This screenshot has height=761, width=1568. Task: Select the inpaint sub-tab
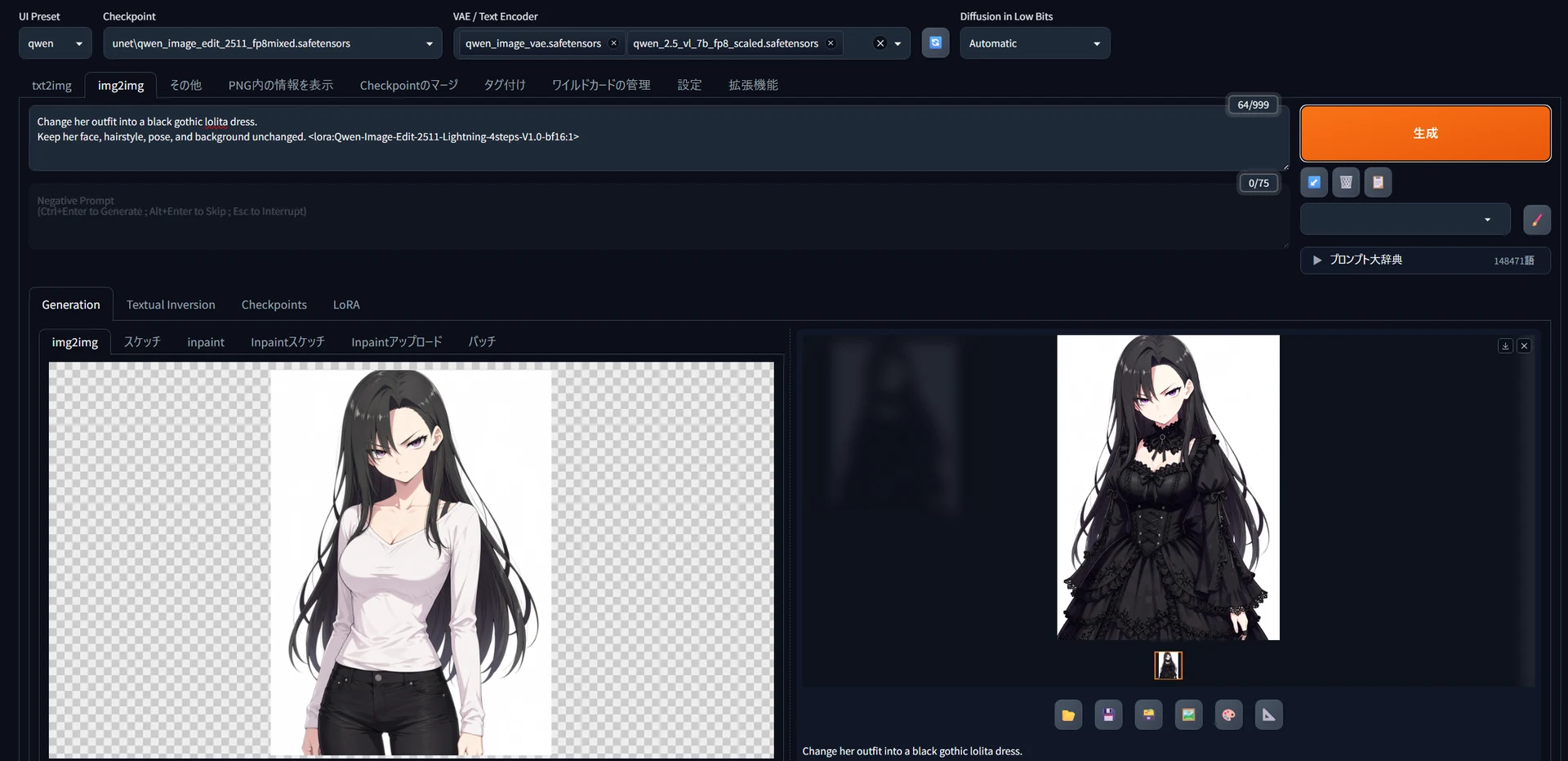click(x=206, y=342)
